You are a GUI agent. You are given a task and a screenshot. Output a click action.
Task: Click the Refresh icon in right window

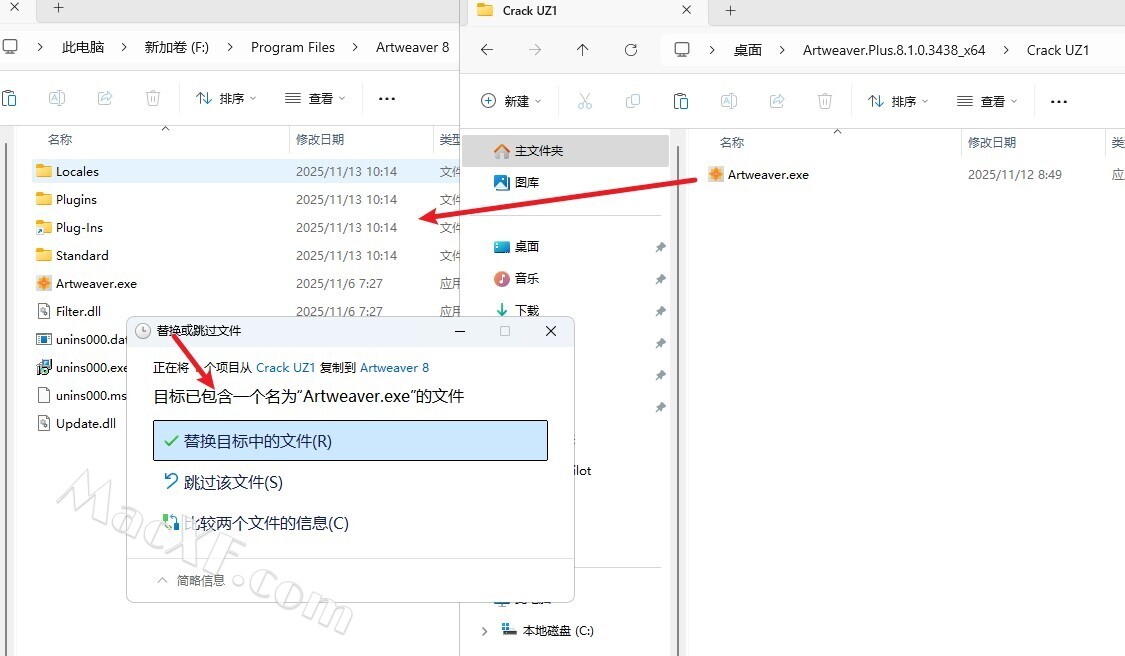[630, 50]
